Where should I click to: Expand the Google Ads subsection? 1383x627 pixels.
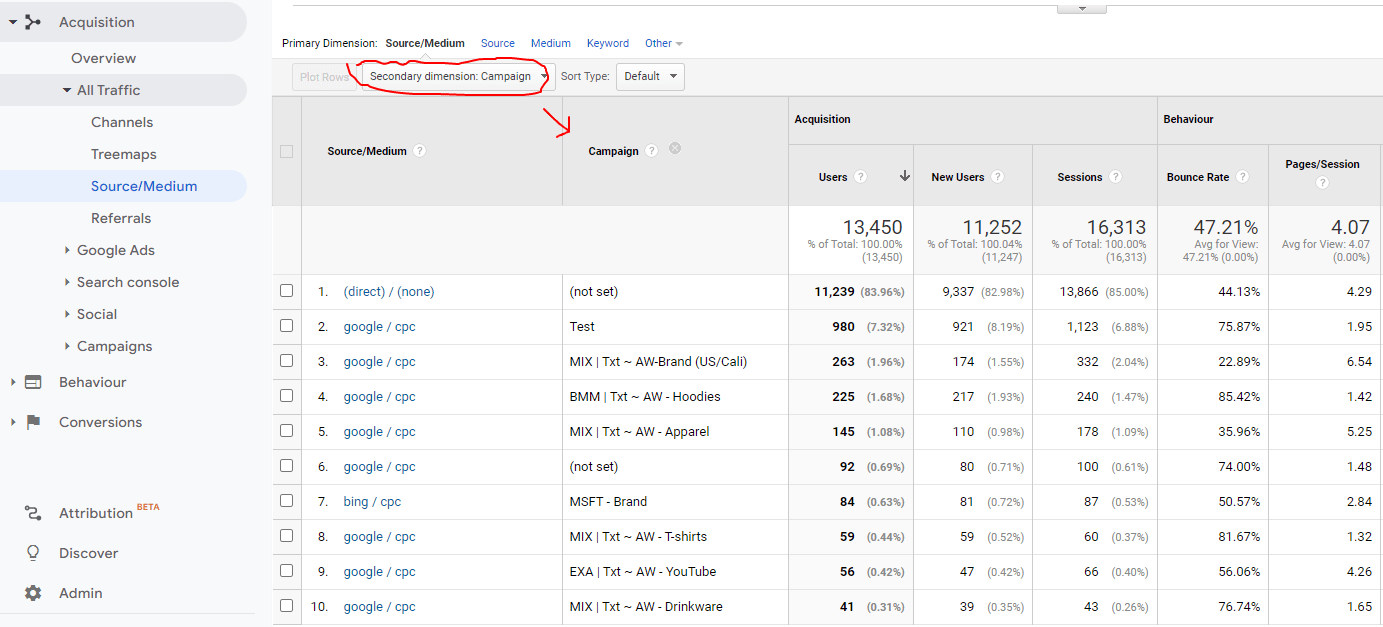(67, 250)
